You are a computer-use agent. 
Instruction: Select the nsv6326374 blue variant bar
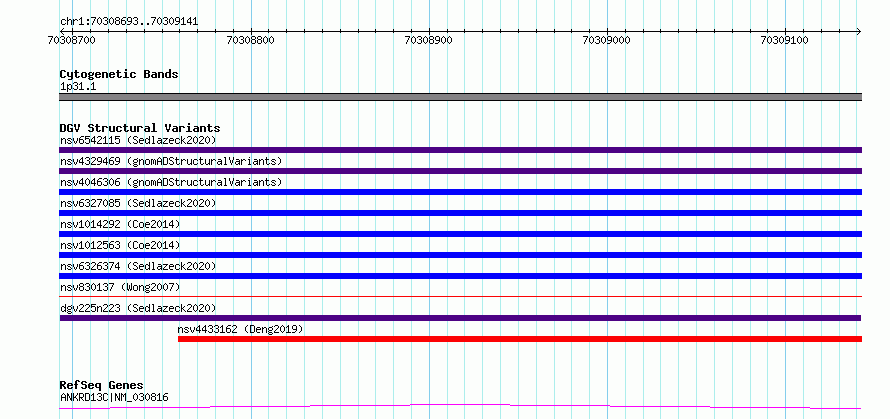coord(460,276)
